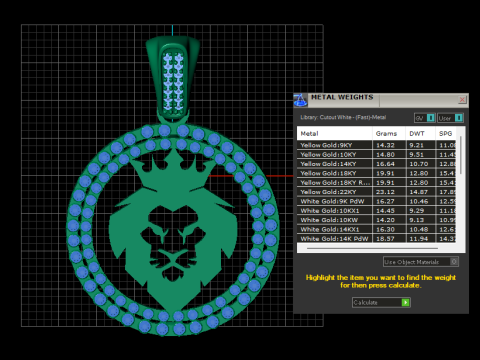The width and height of the screenshot is (480, 360).
Task: Click the DWT column header
Action: point(420,133)
